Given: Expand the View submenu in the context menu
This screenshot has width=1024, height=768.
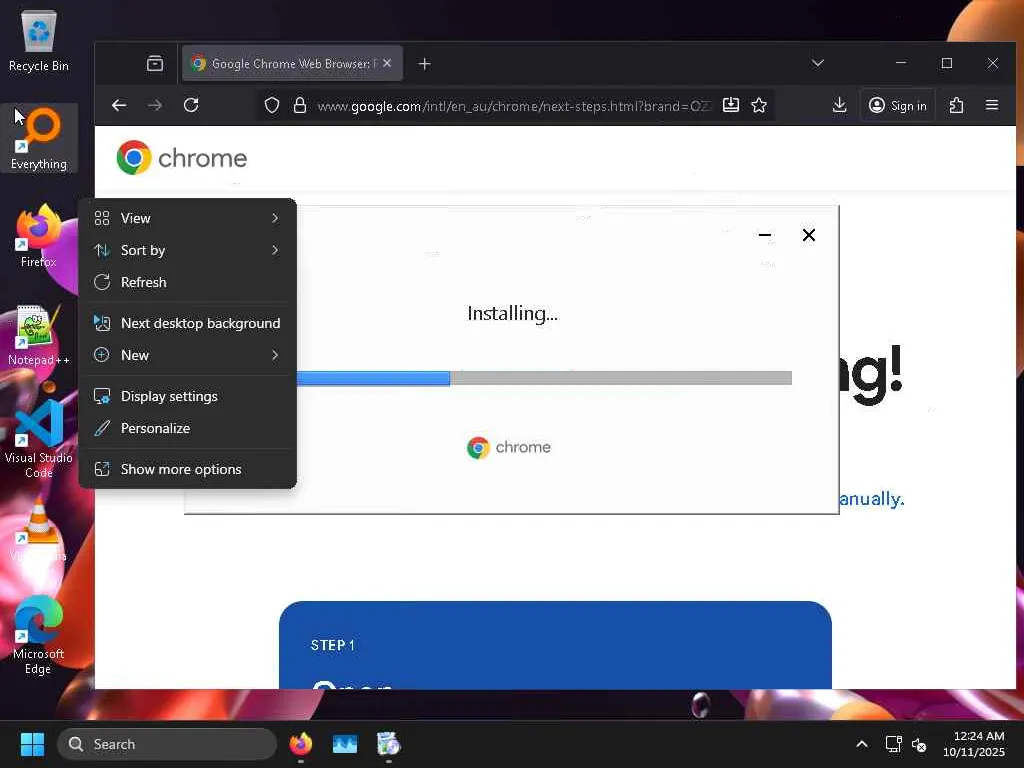Looking at the screenshot, I should tap(187, 218).
